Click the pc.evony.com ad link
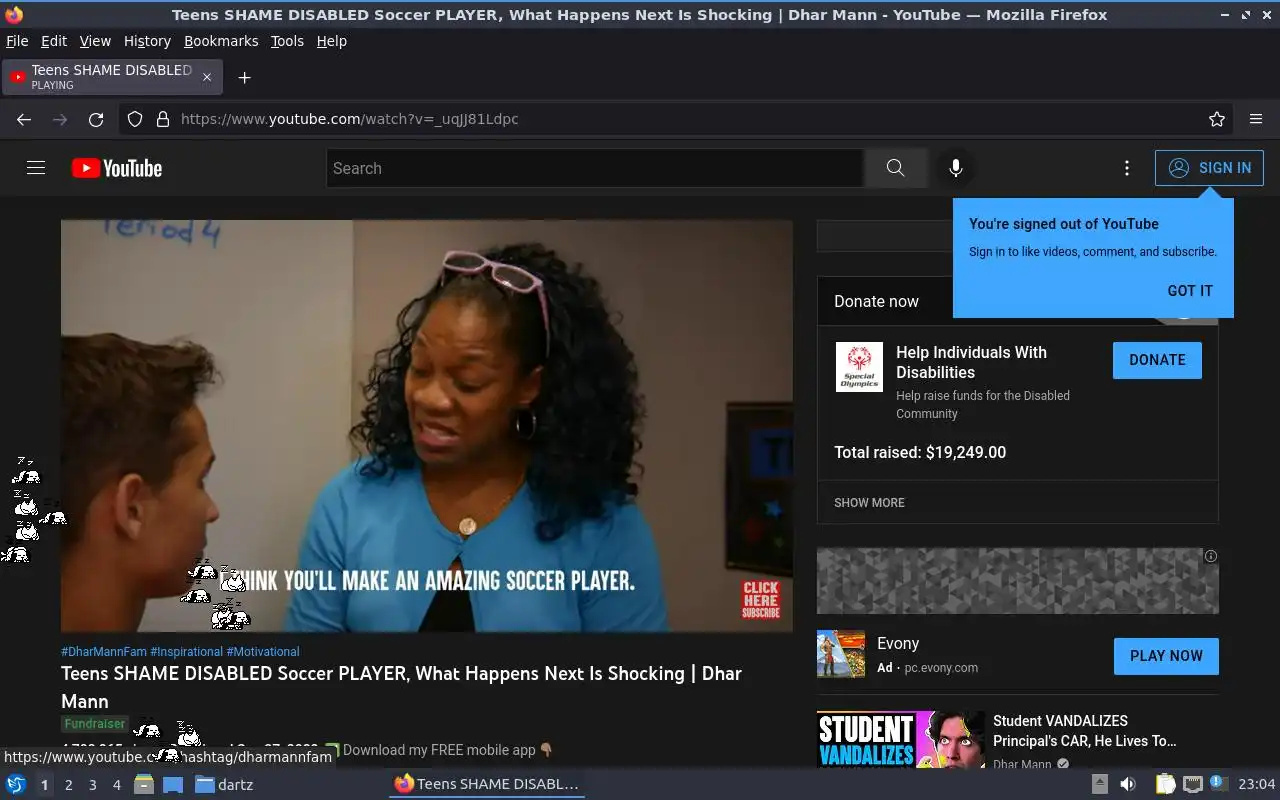The width and height of the screenshot is (1280, 800). pos(941,668)
